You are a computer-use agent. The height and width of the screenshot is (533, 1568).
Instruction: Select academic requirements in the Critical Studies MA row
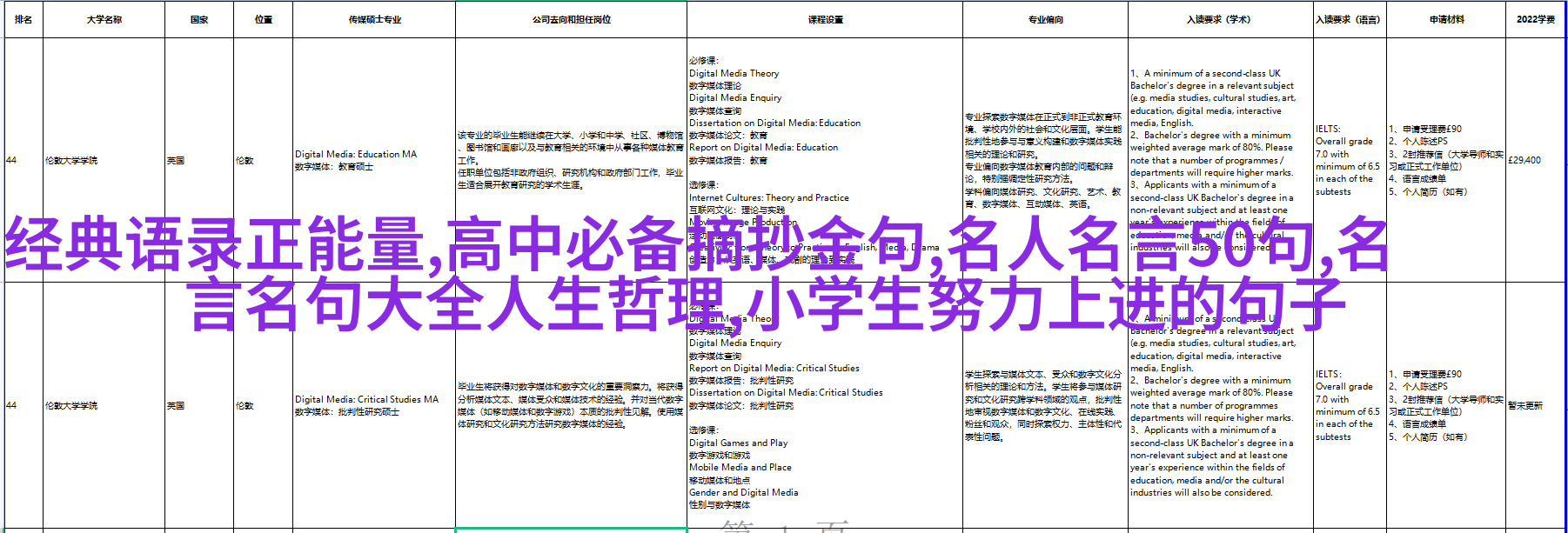(x=1221, y=405)
